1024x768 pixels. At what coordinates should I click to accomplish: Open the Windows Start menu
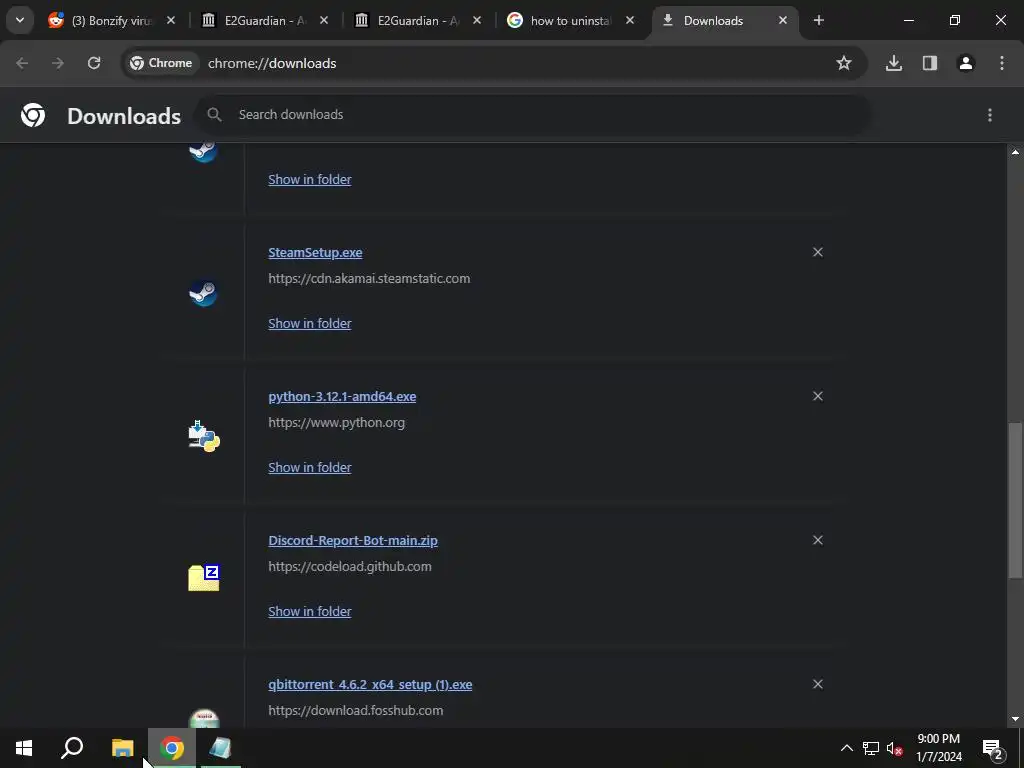(x=24, y=748)
